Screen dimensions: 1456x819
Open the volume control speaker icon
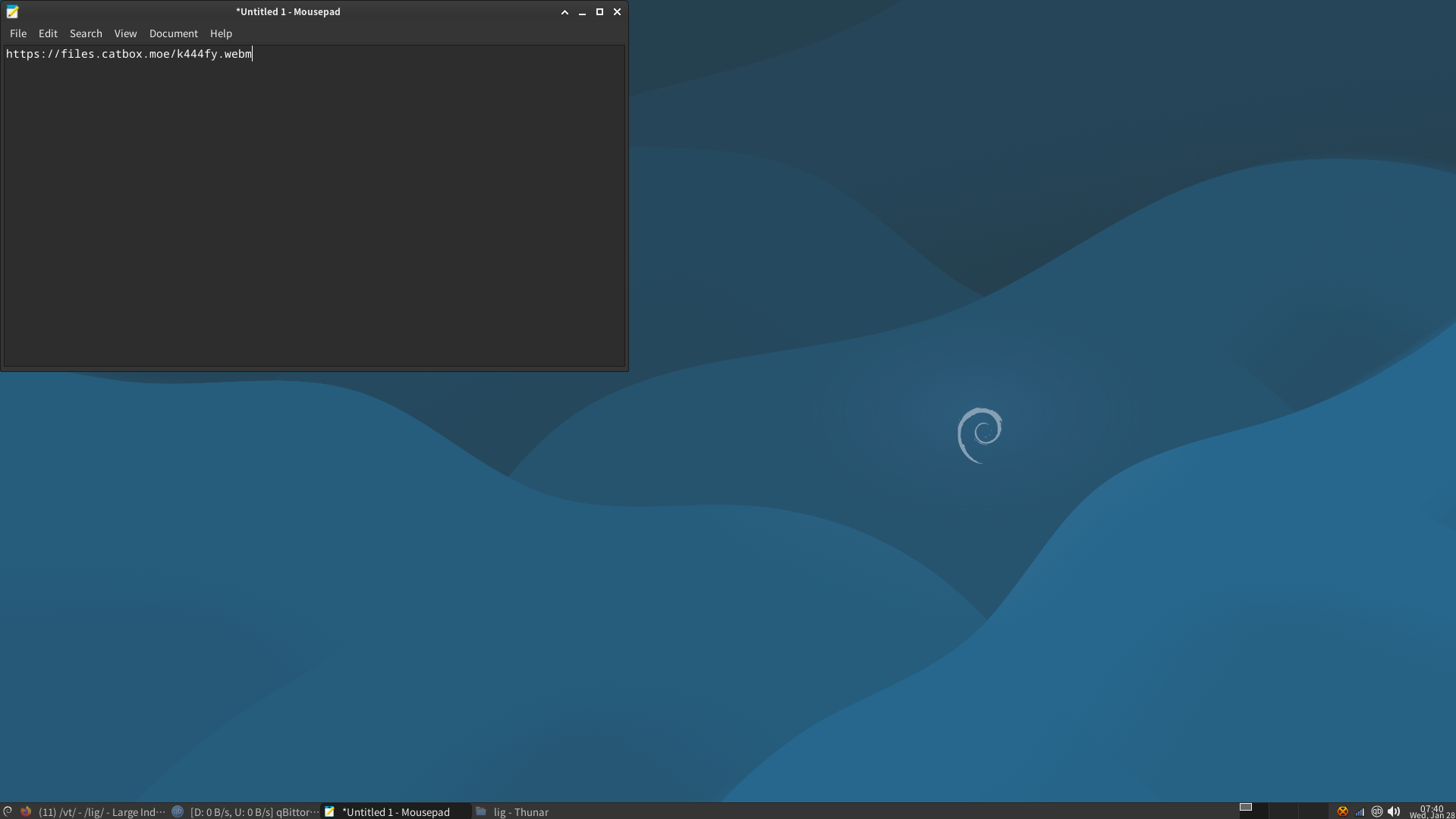1394,811
